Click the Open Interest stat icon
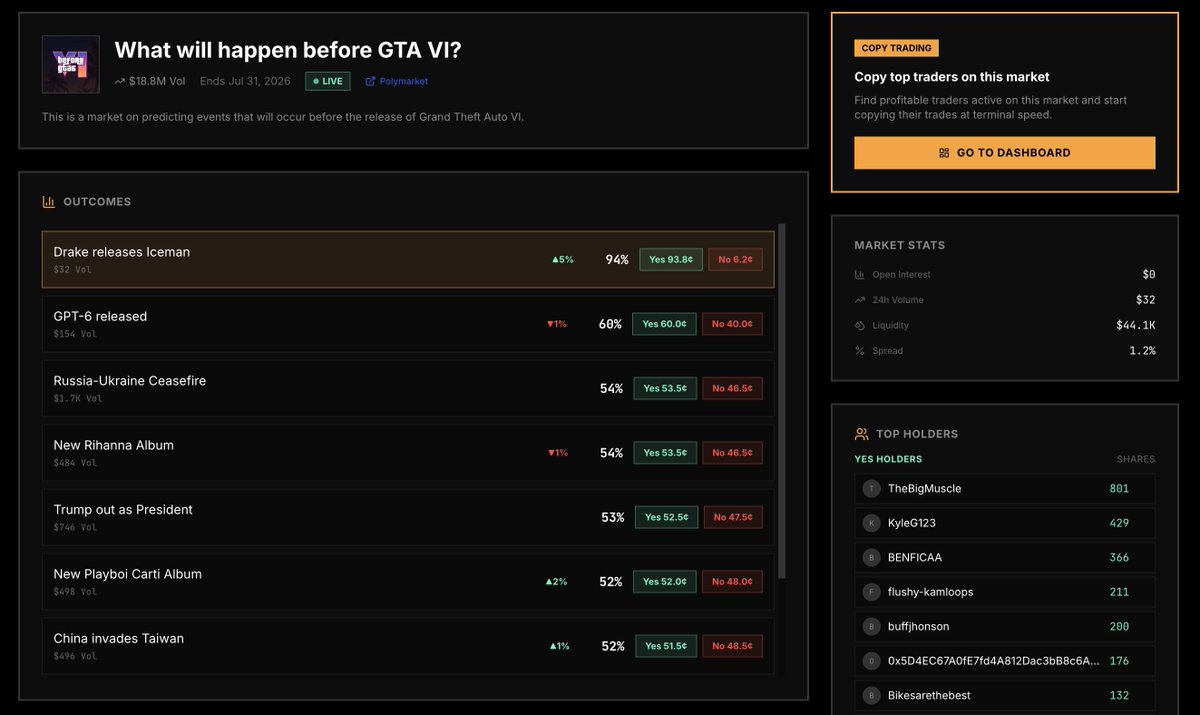This screenshot has height=715, width=1200. (860, 274)
